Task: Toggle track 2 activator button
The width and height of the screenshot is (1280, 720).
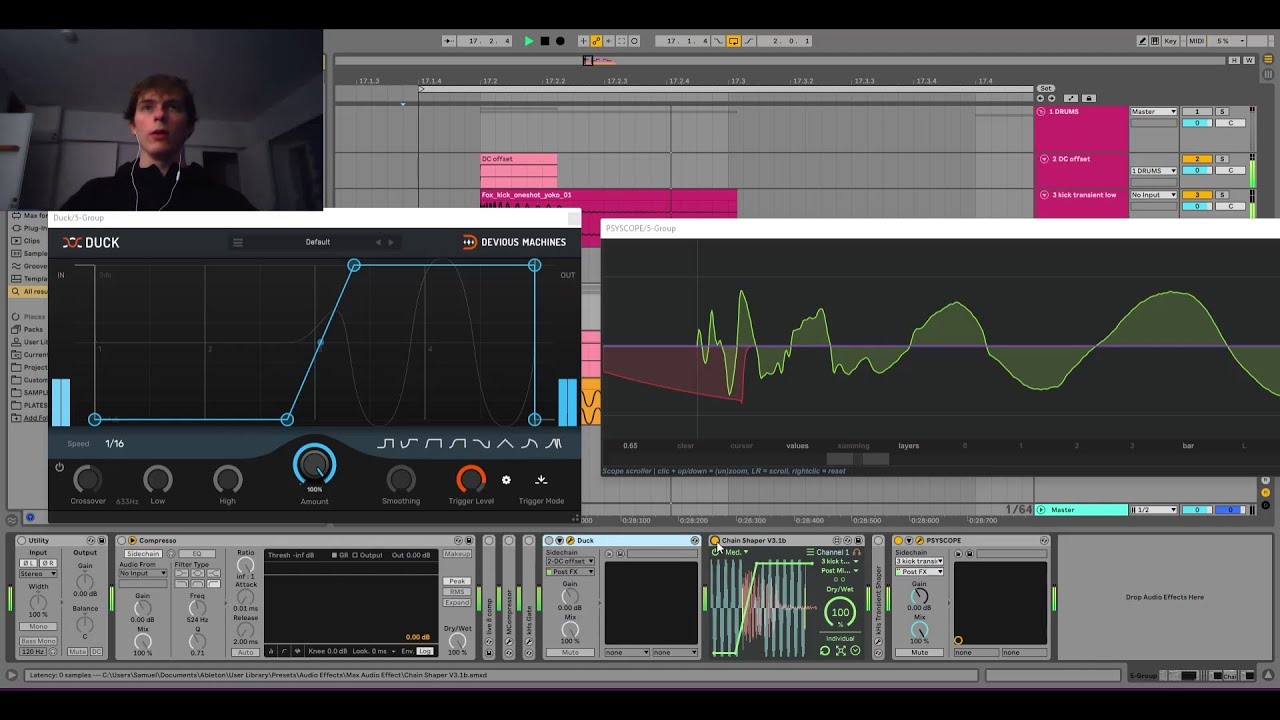Action: [x=1197, y=159]
